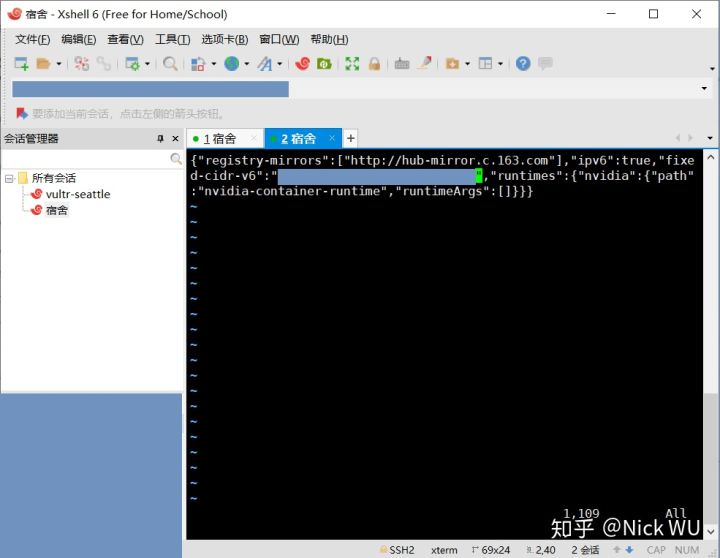This screenshot has width=720, height=558.
Task: Click the highlight pen toolbar icon
Action: click(x=425, y=63)
